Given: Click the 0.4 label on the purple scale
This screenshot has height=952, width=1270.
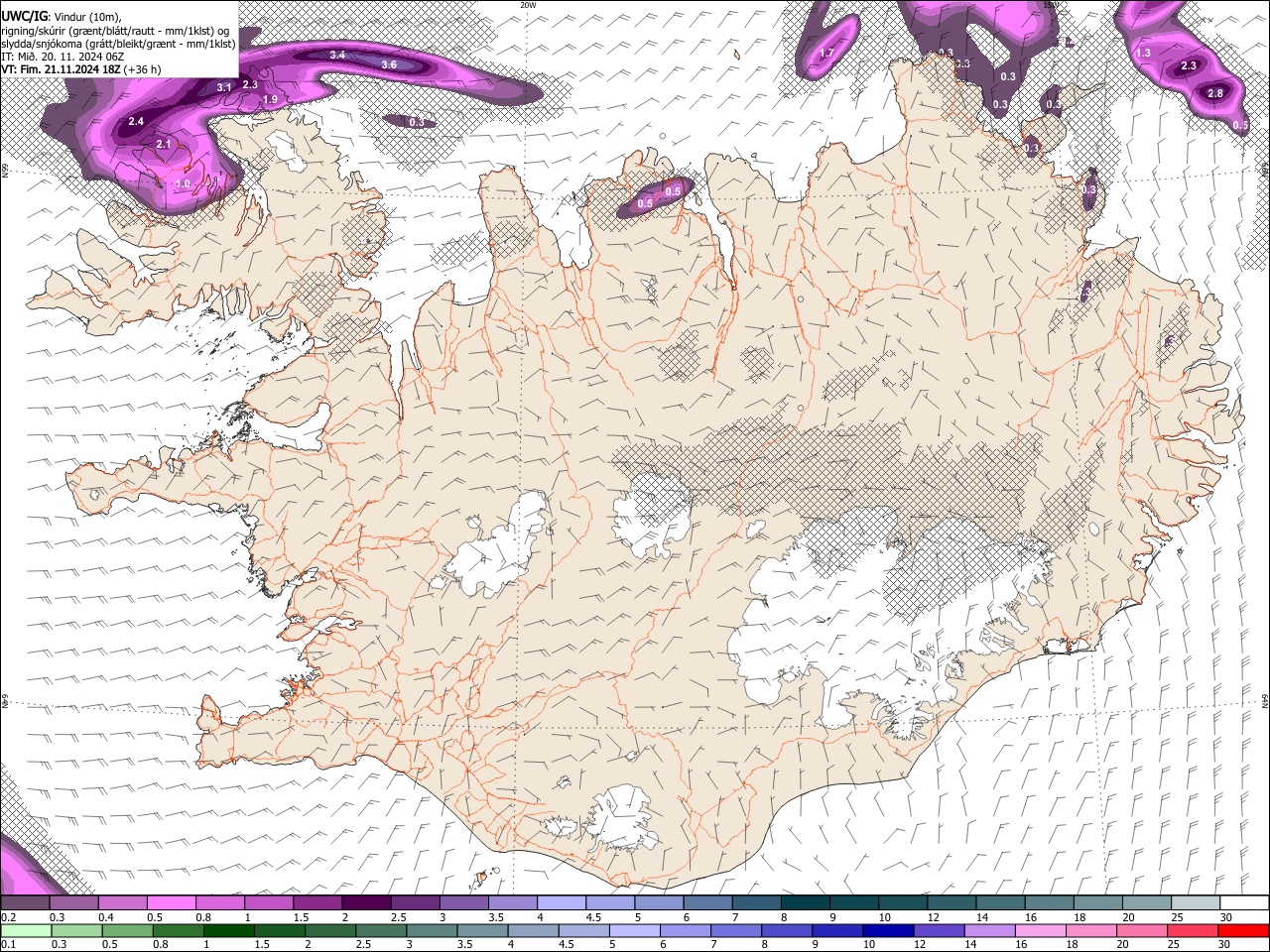Looking at the screenshot, I should [105, 916].
